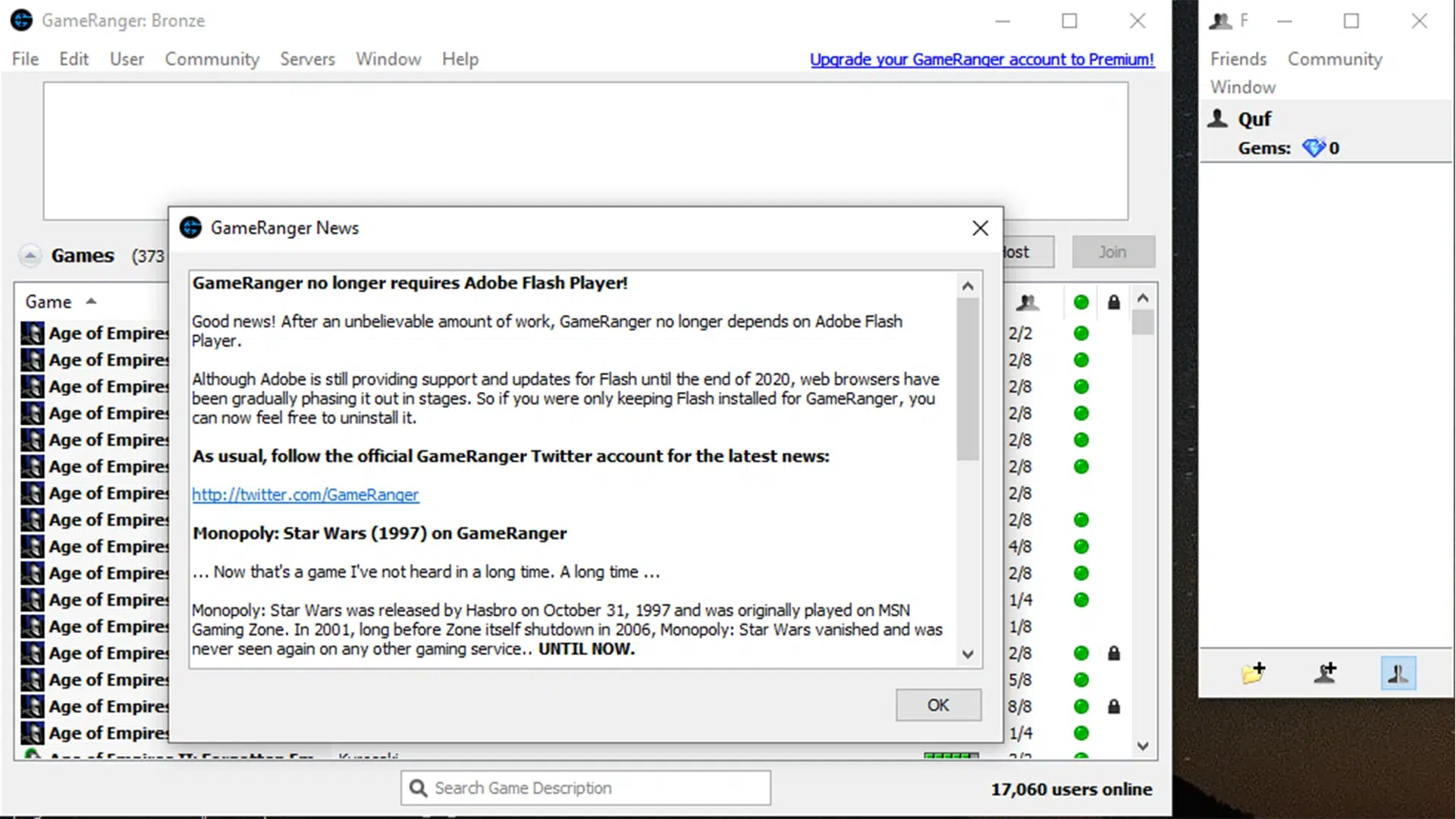
Task: Click the friends window title icon
Action: coord(1220,21)
